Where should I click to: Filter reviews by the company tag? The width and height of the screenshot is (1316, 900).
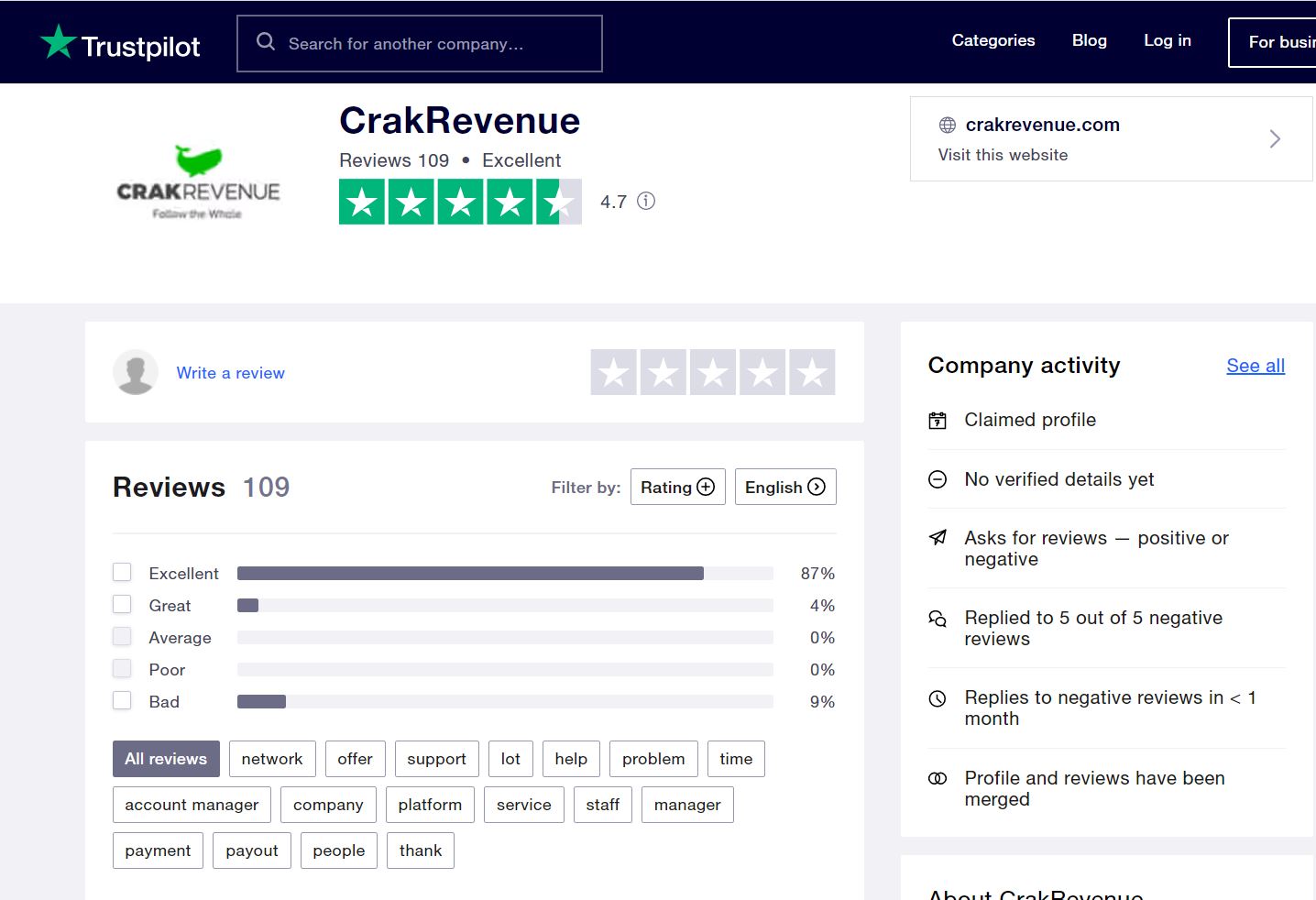tap(328, 805)
